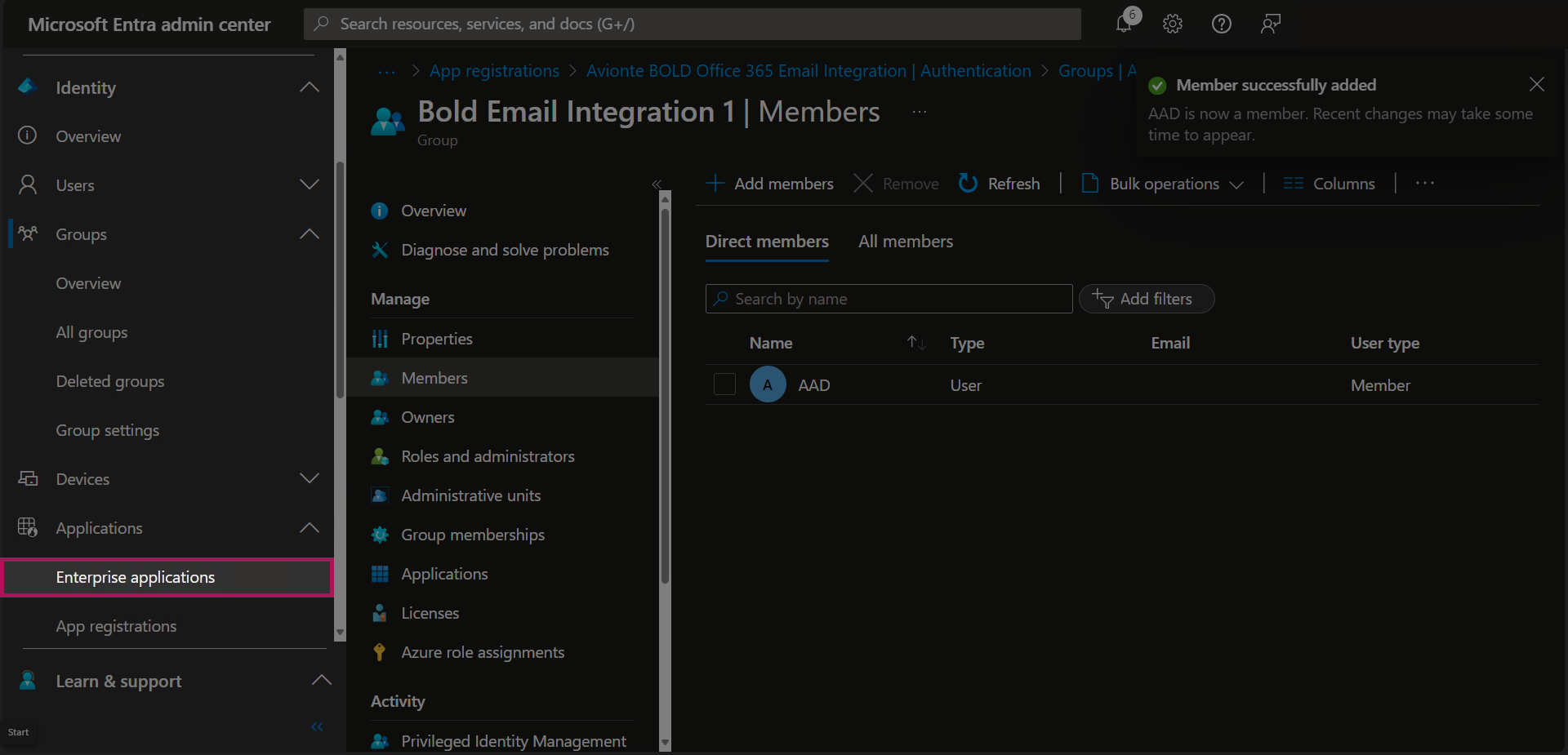1568x755 pixels.
Task: Open the toolbar more options ellipsis
Action: (x=1425, y=183)
